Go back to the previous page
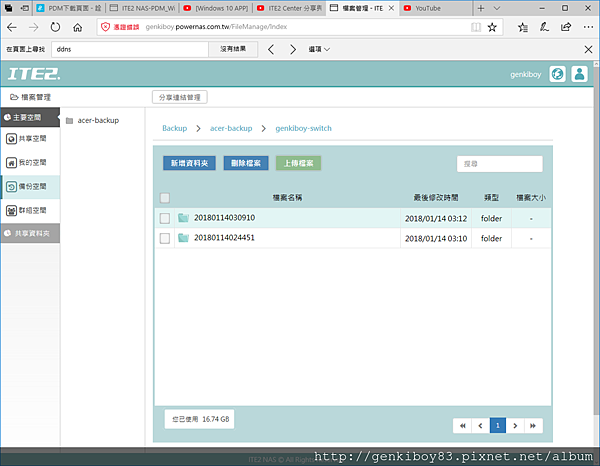 12,27
